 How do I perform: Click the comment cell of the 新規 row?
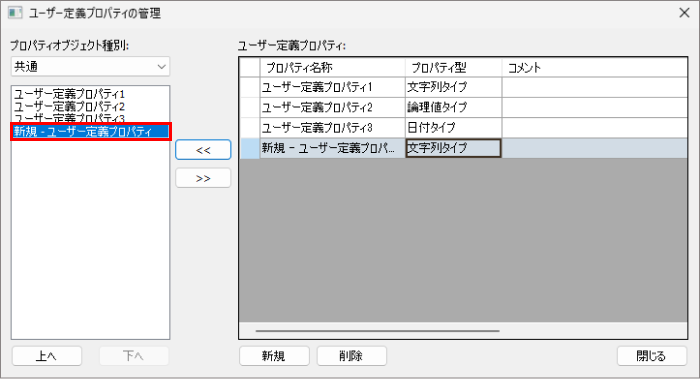click(595, 148)
